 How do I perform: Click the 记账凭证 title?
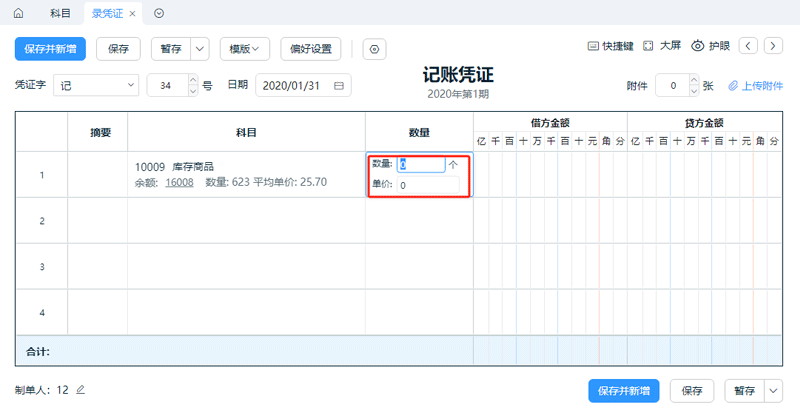(x=458, y=76)
